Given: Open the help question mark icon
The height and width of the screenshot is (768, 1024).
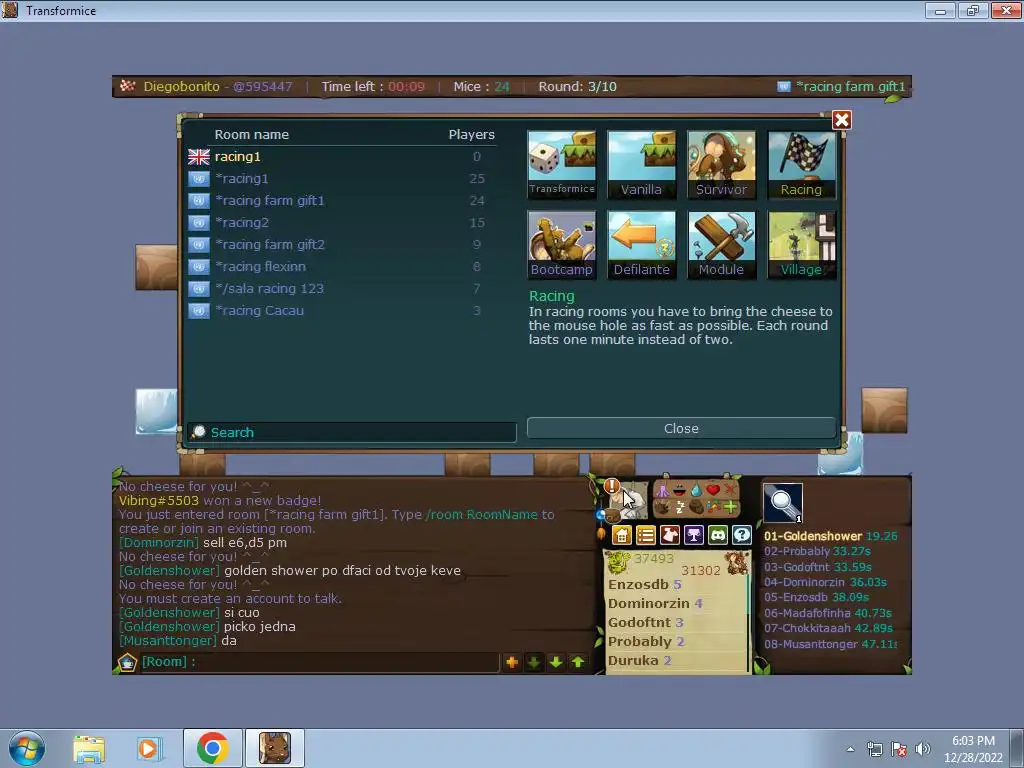Looking at the screenshot, I should point(742,536).
